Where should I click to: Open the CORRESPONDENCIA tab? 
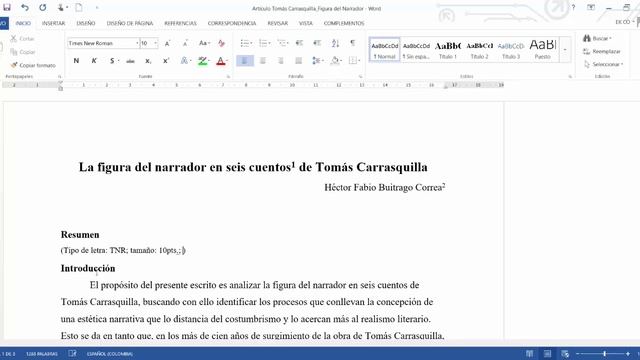pos(232,23)
